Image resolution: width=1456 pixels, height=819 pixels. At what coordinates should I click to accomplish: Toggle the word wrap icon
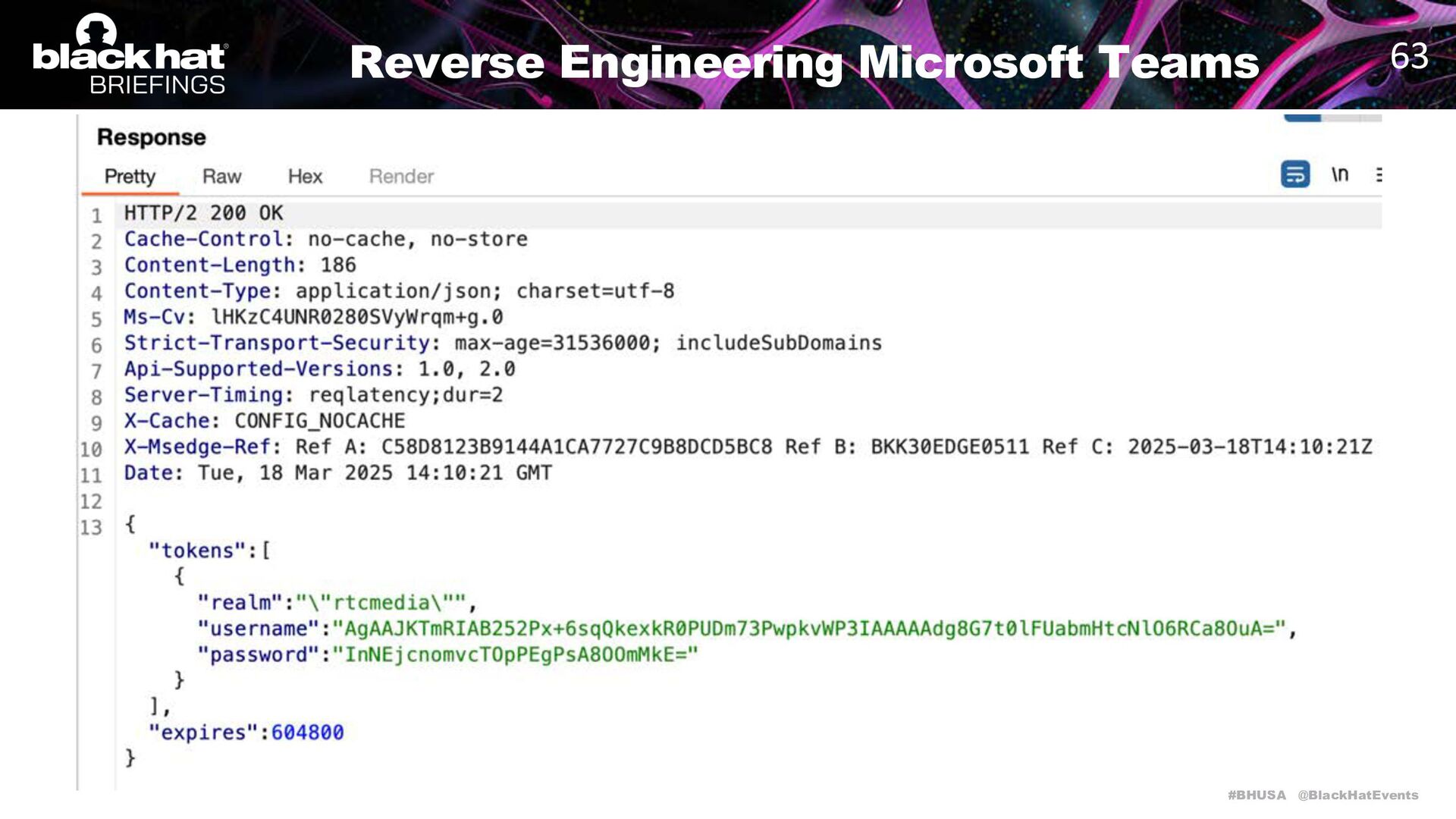[1294, 174]
